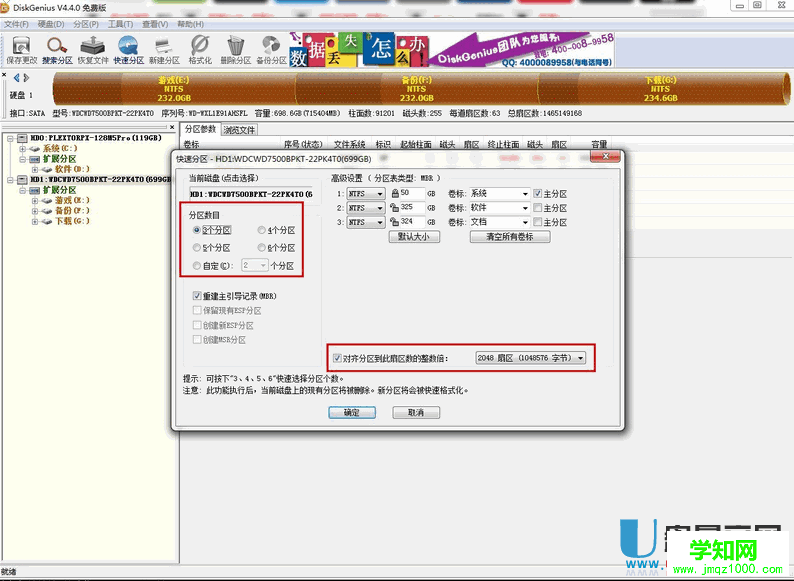Screen dimensions: 794x581
Task: Click the previous disk left arrow
Action: (16, 78)
